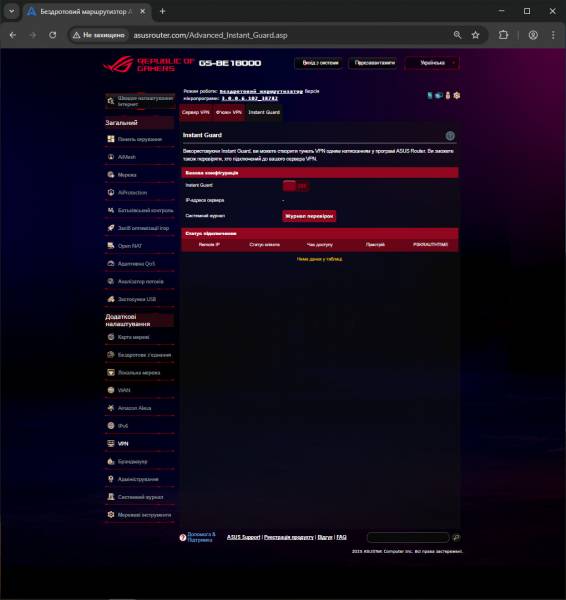The image size is (566, 600).
Task: Click the Не захищено security chip
Action: pos(99,35)
